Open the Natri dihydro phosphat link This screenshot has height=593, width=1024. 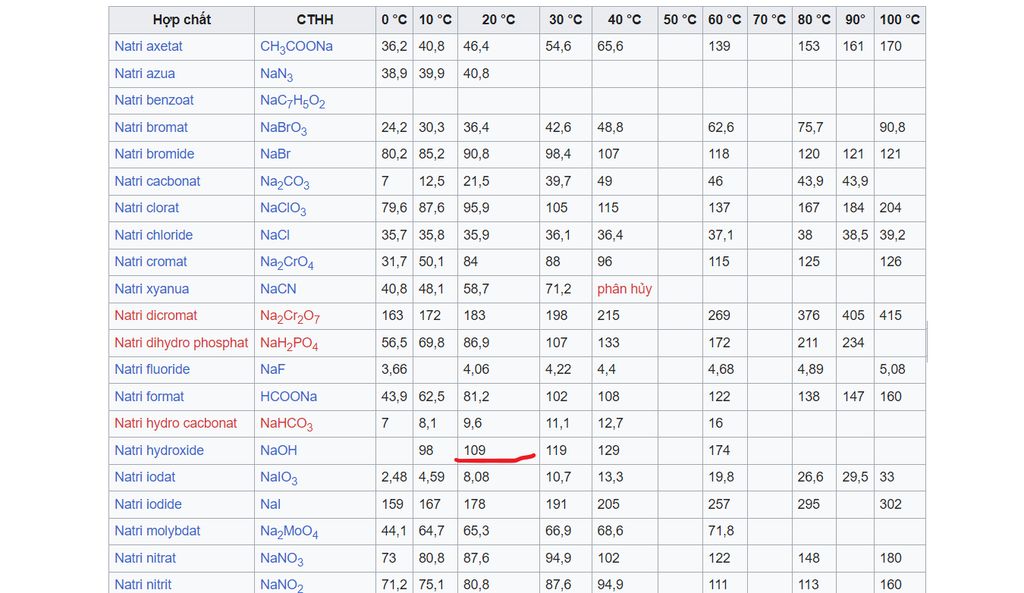(181, 343)
